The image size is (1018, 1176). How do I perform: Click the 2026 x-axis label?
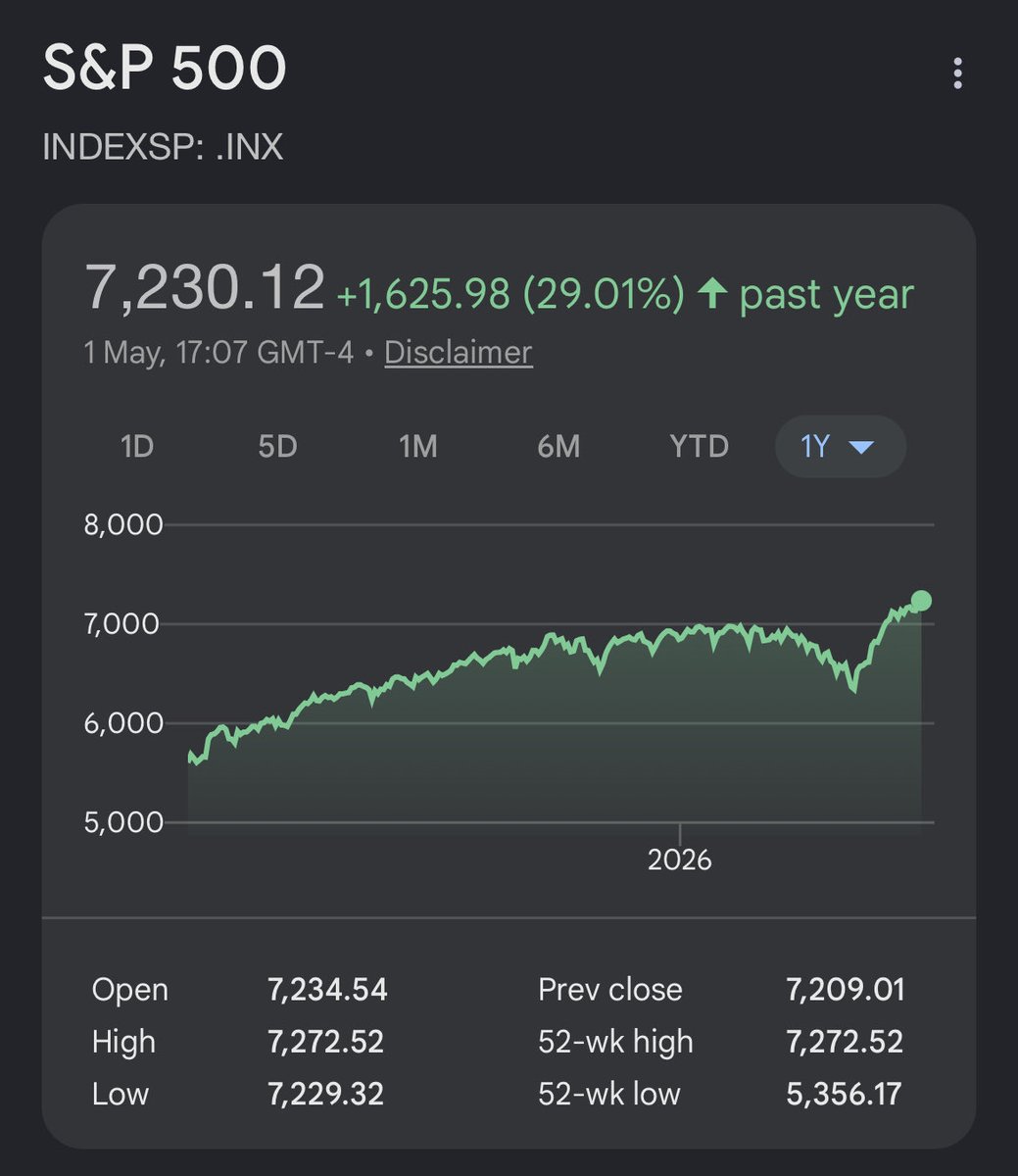tap(679, 860)
